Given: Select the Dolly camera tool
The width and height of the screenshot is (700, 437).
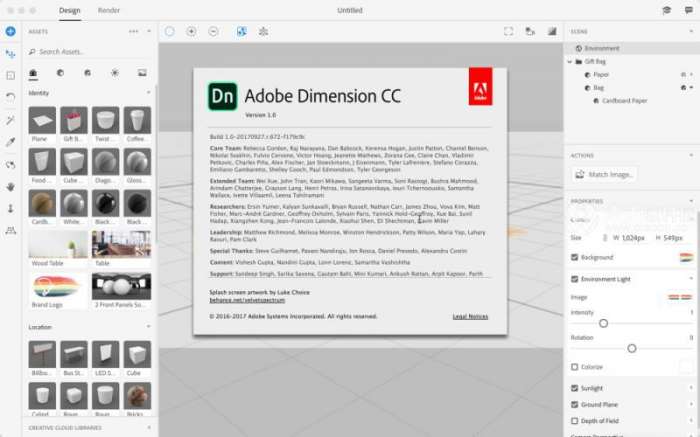Looking at the screenshot, I should point(10,208).
